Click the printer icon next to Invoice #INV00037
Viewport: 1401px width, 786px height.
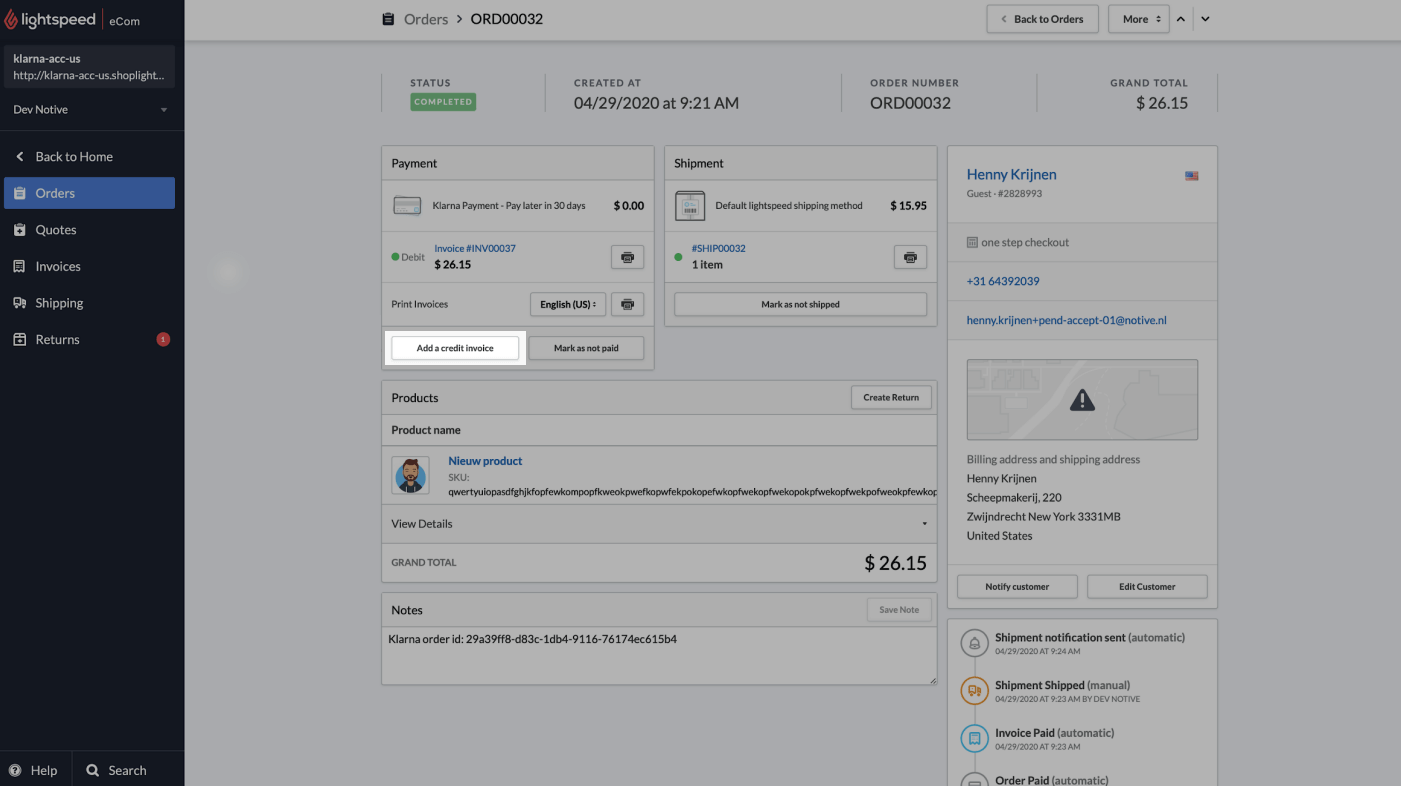pyautogui.click(x=627, y=257)
